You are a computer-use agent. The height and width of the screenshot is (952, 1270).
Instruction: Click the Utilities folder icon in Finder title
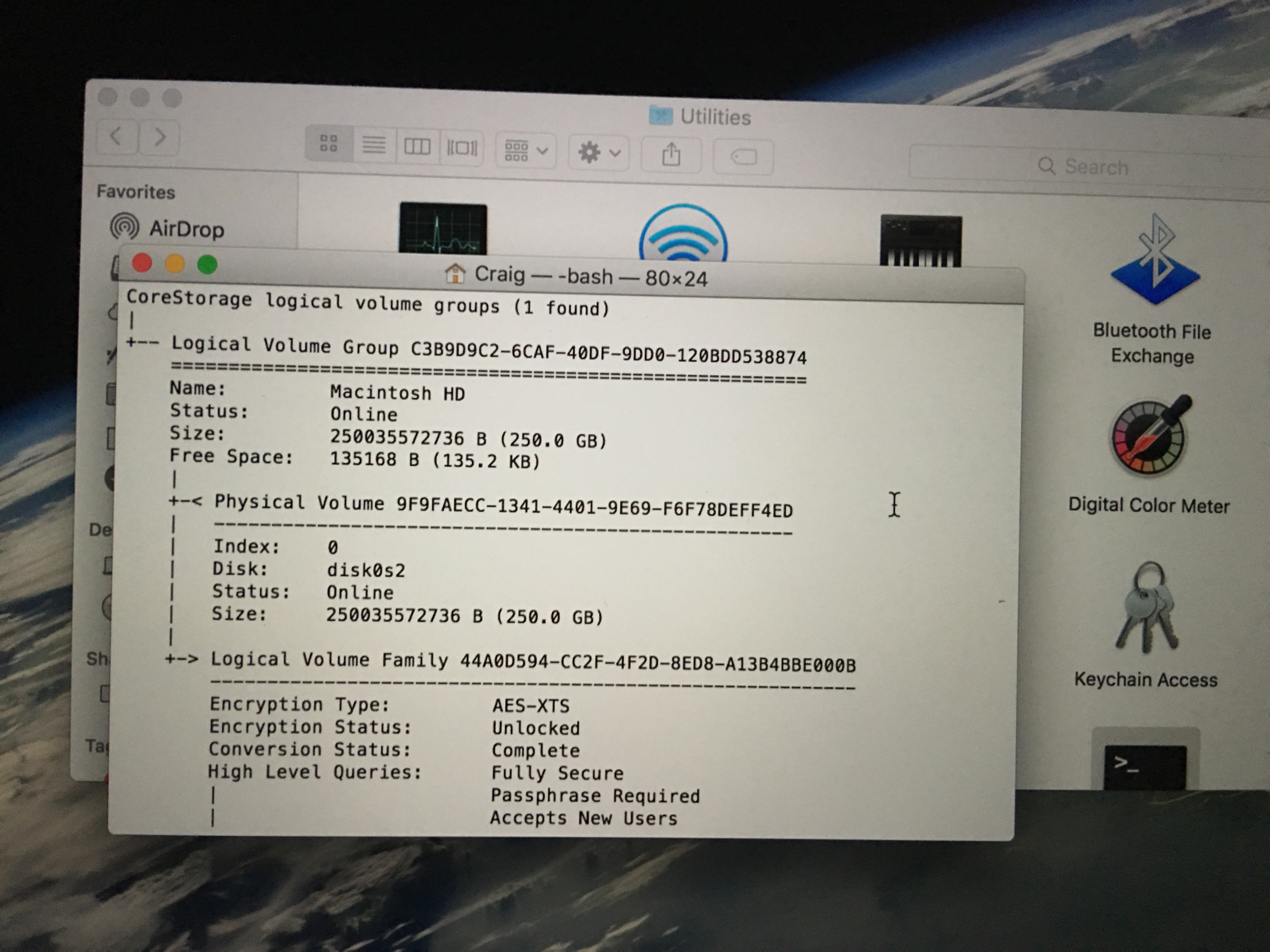(x=660, y=115)
